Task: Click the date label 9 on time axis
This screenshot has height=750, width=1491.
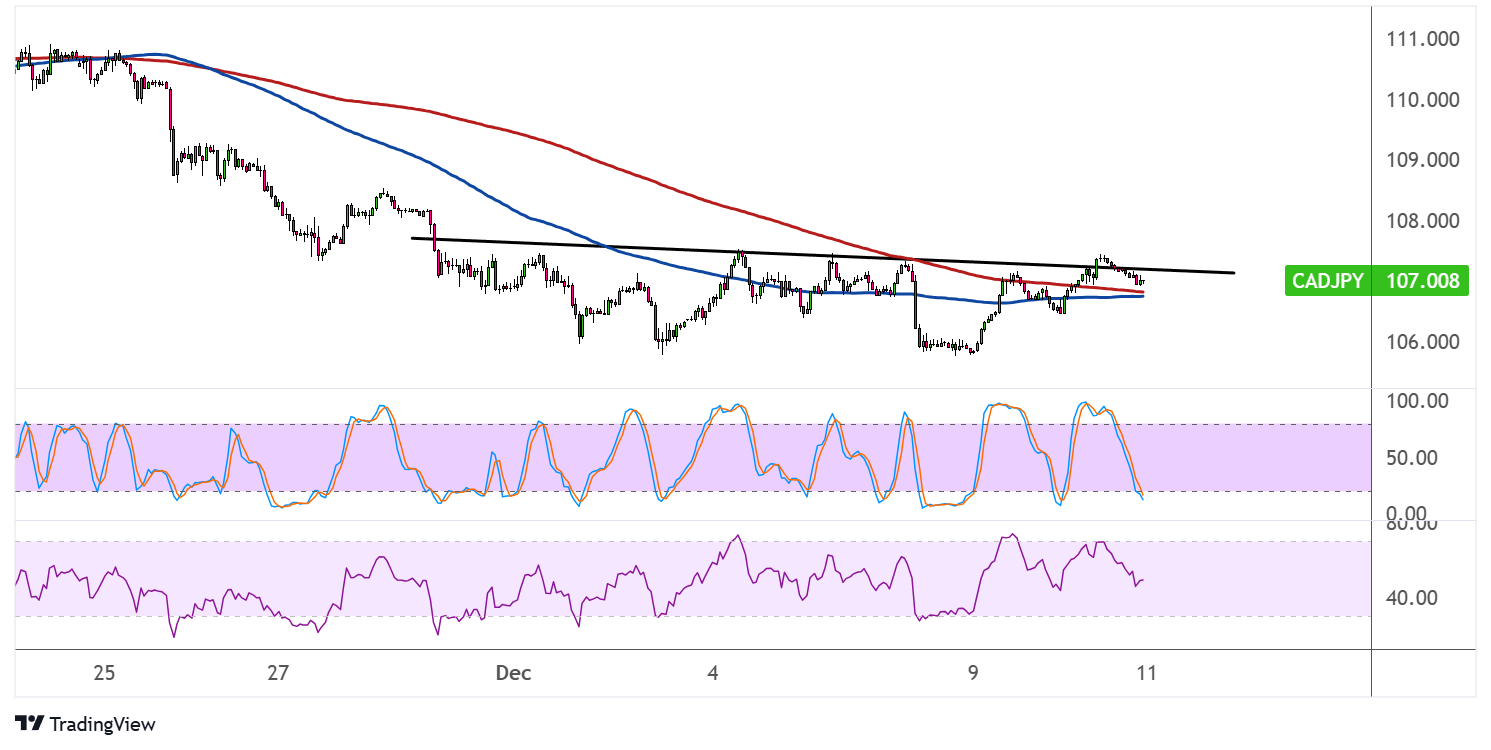Action: [973, 673]
